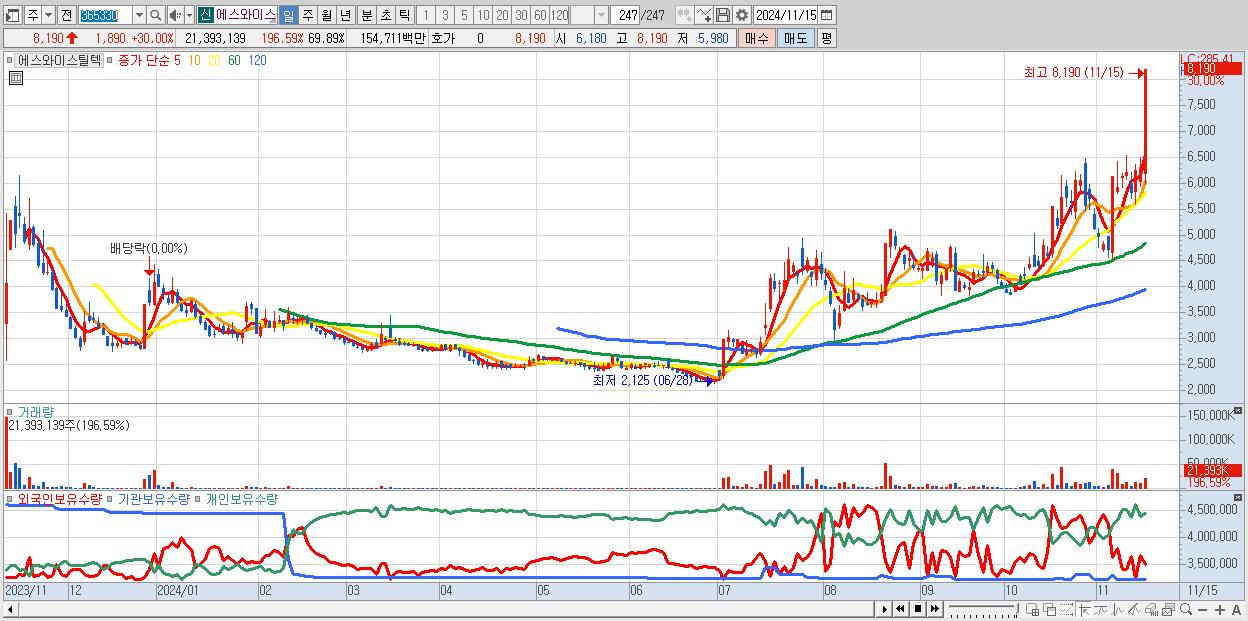Click the zigzag line chart icon in the bottom toolbar
This screenshot has height=621, width=1248.
click(x=1118, y=609)
